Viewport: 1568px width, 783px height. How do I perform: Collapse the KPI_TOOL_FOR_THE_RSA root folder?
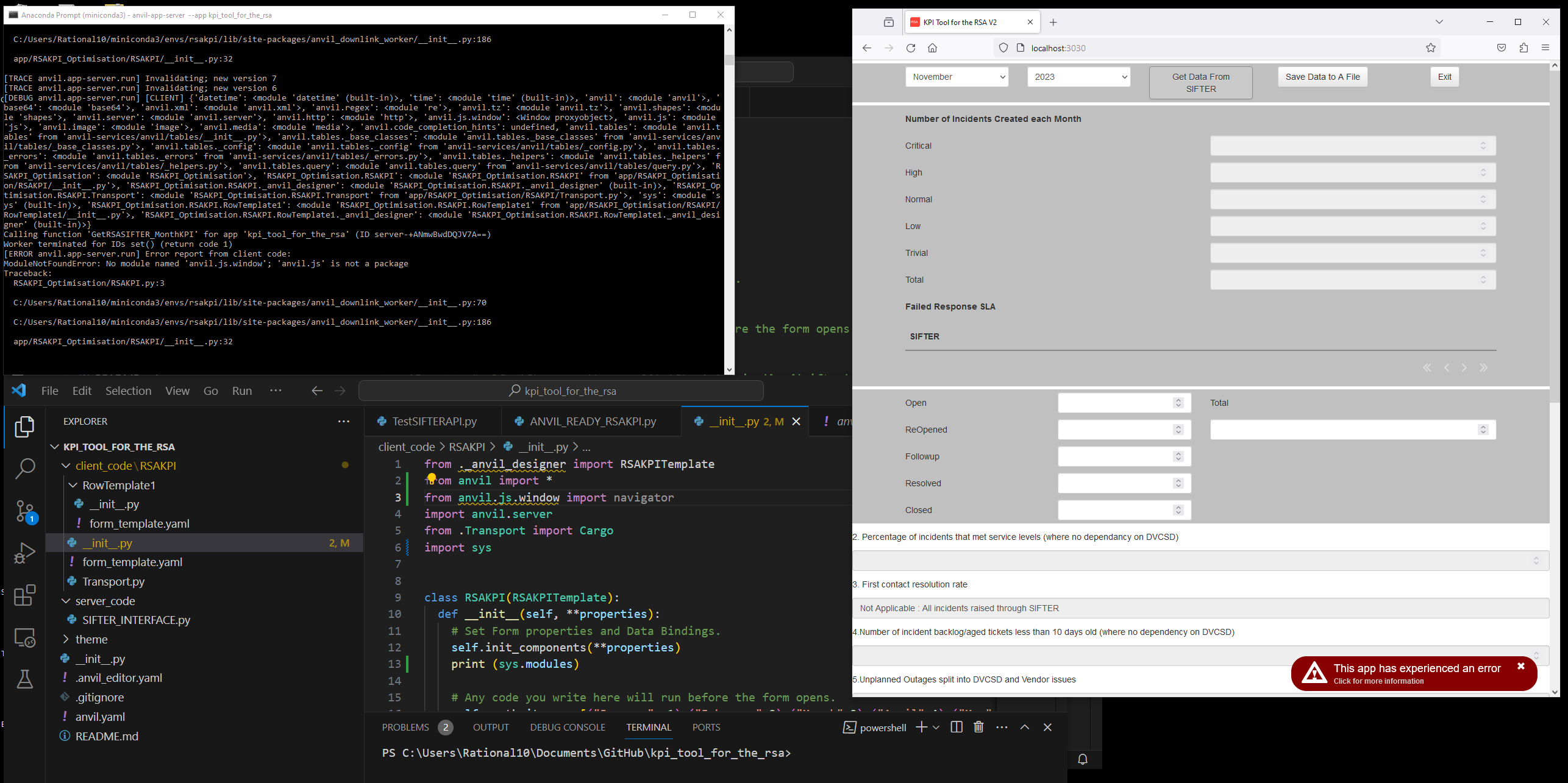point(55,447)
